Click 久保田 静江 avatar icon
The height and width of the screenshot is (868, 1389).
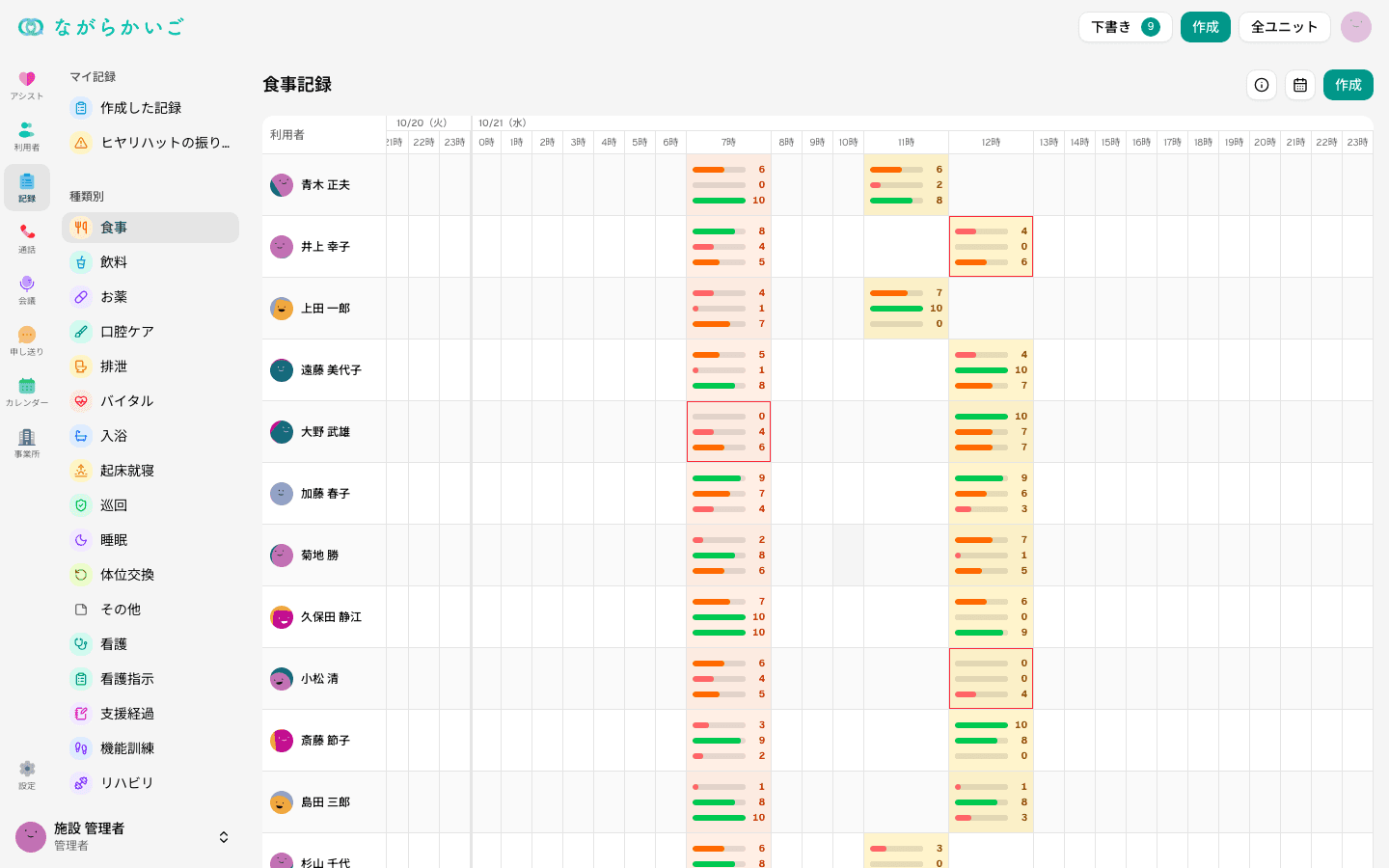[x=282, y=617]
